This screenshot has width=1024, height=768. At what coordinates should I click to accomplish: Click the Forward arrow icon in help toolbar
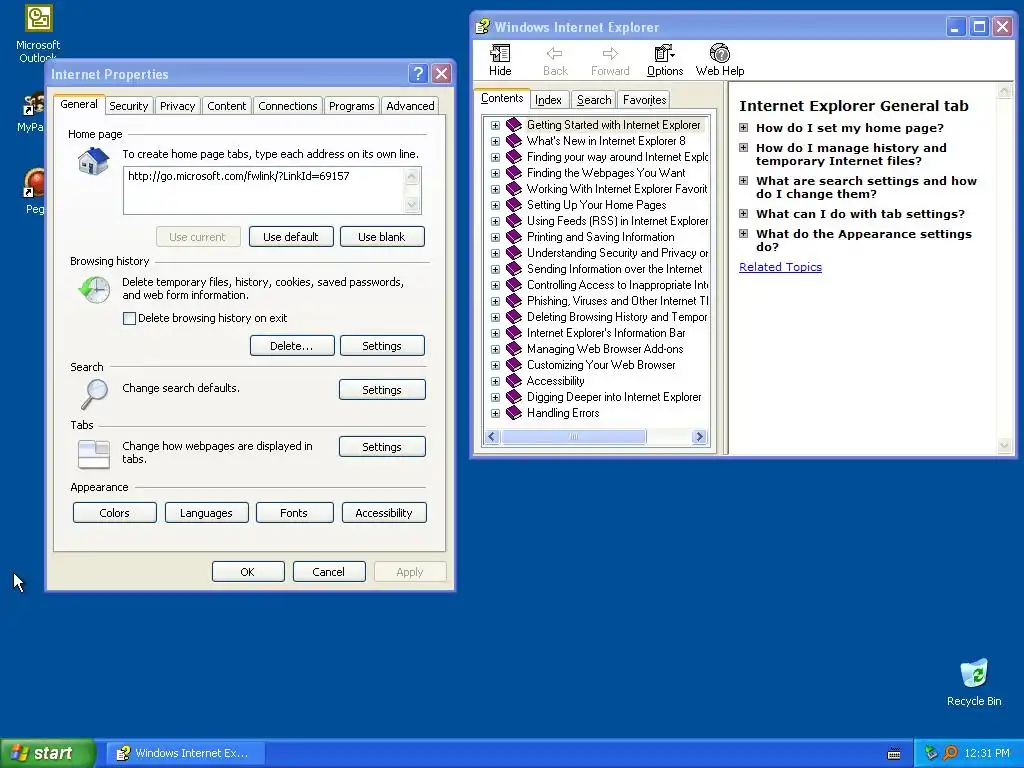click(610, 54)
